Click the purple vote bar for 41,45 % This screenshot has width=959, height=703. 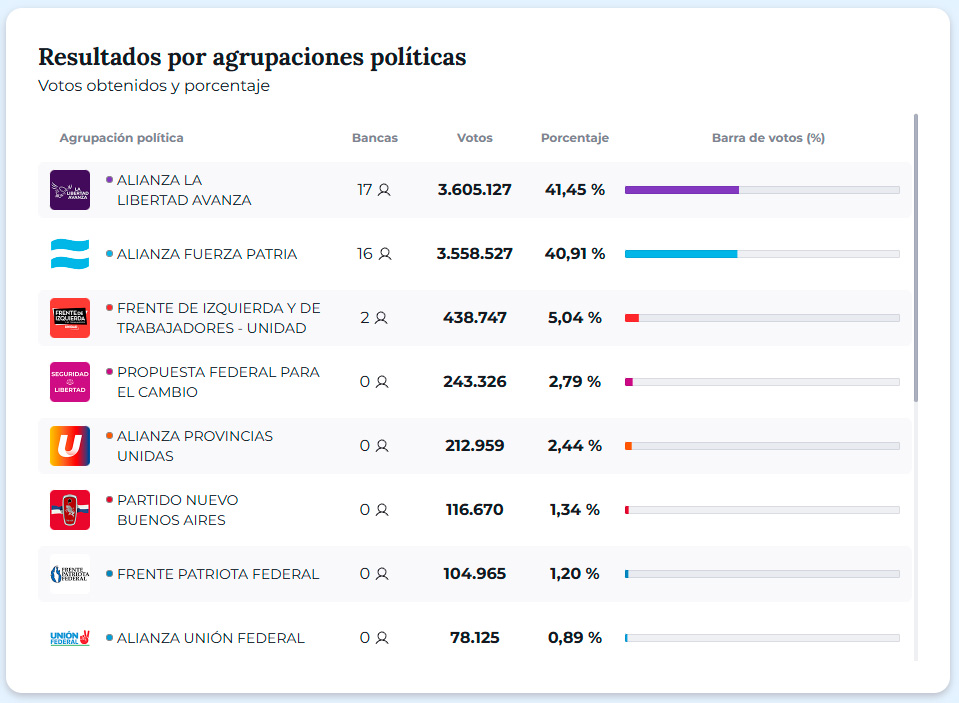[682, 190]
